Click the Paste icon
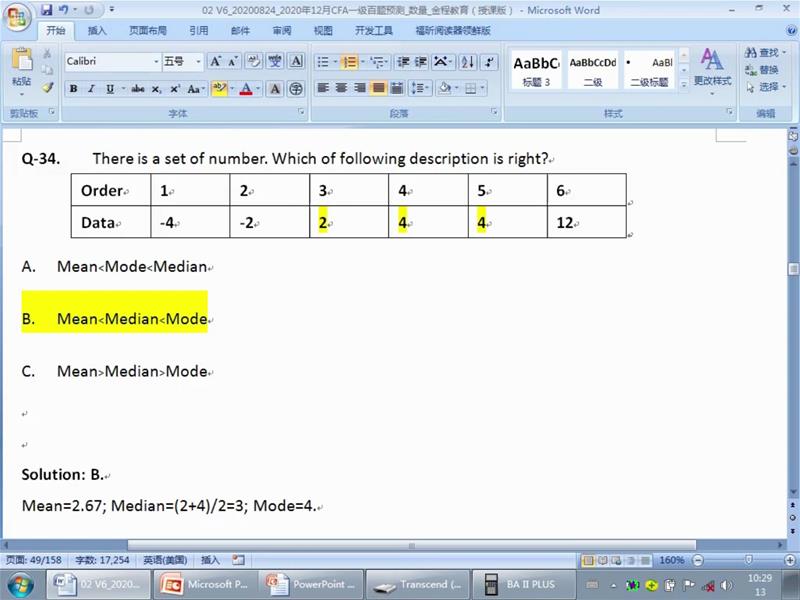 click(21, 60)
